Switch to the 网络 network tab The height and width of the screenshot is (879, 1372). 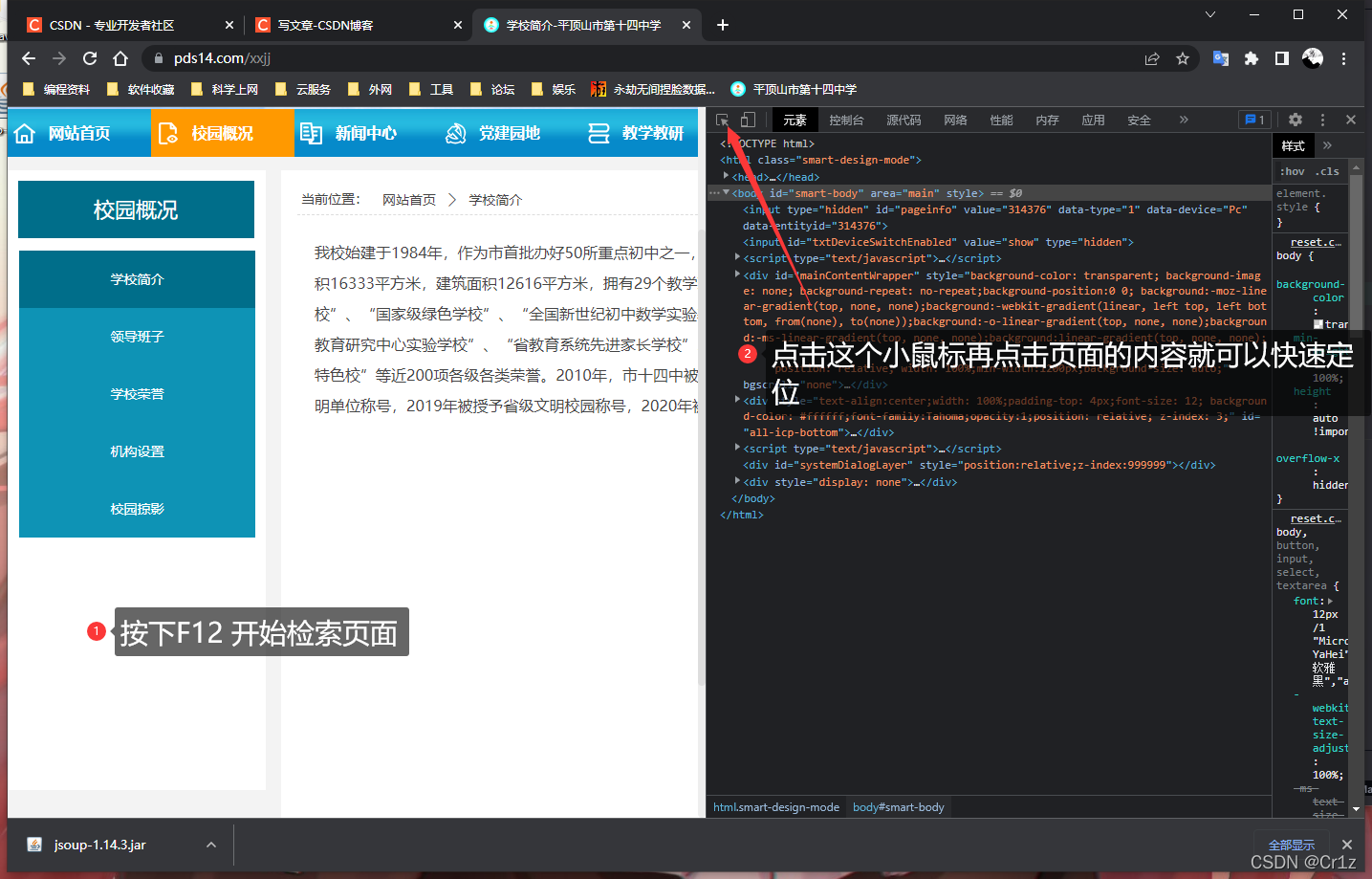[955, 121]
